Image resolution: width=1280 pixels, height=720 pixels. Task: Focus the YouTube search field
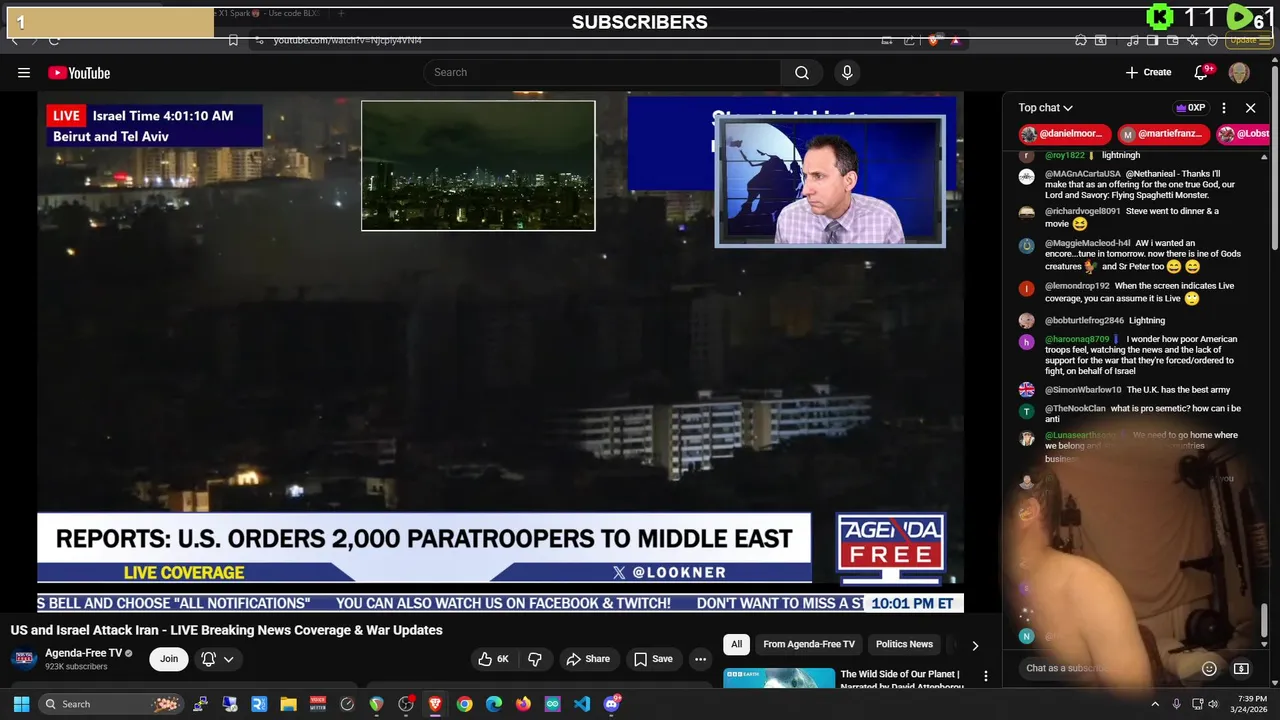(603, 72)
